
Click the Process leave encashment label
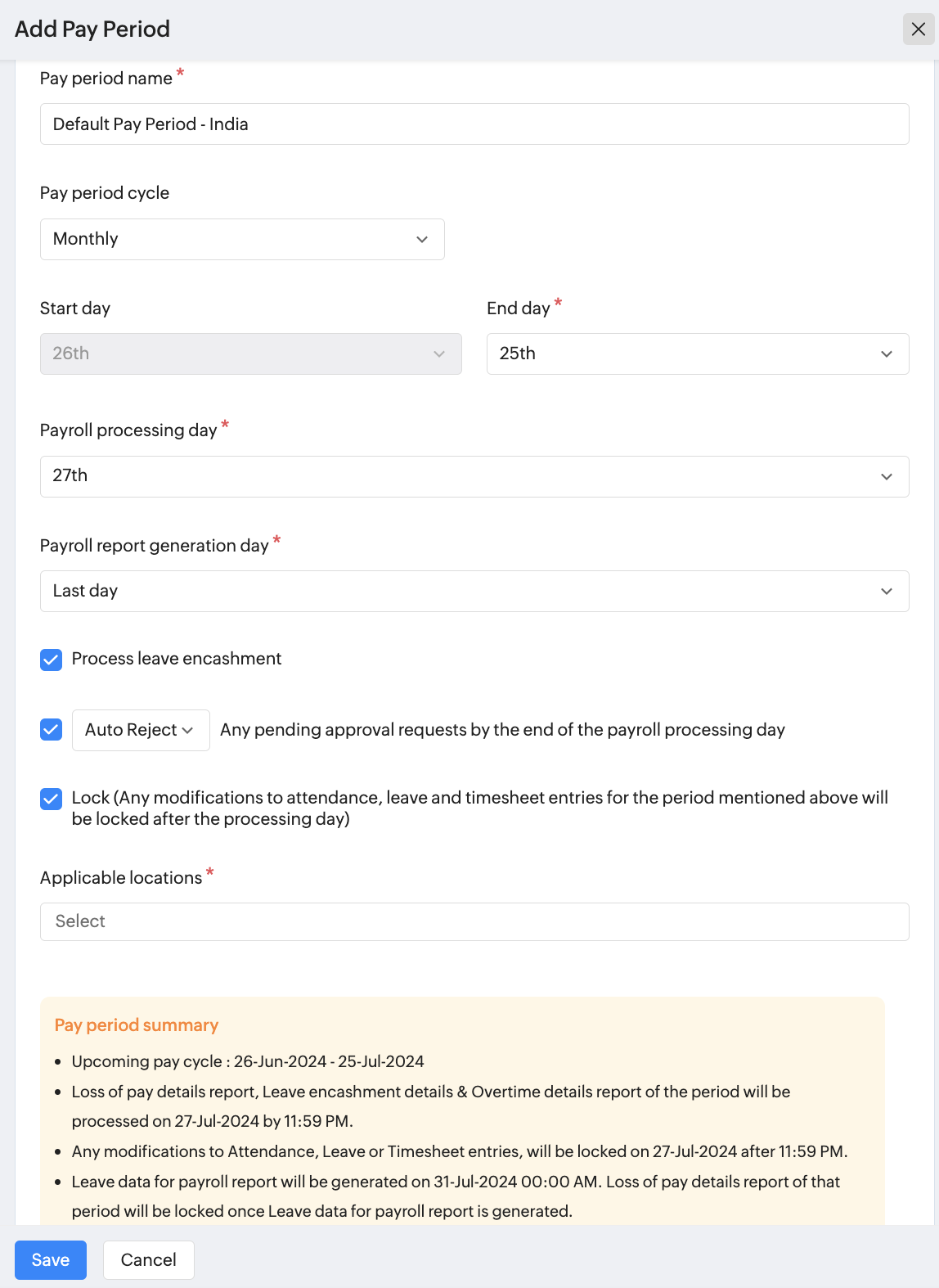(x=177, y=659)
